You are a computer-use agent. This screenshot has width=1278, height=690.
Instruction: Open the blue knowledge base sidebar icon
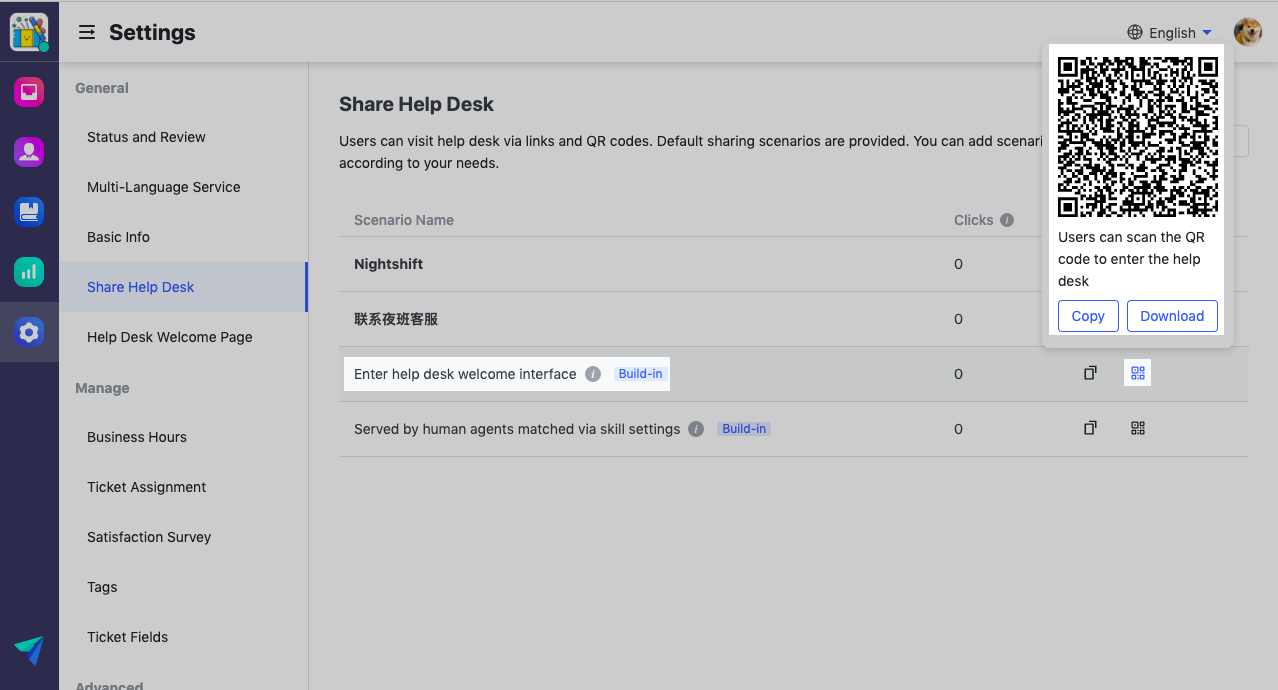tap(29, 212)
